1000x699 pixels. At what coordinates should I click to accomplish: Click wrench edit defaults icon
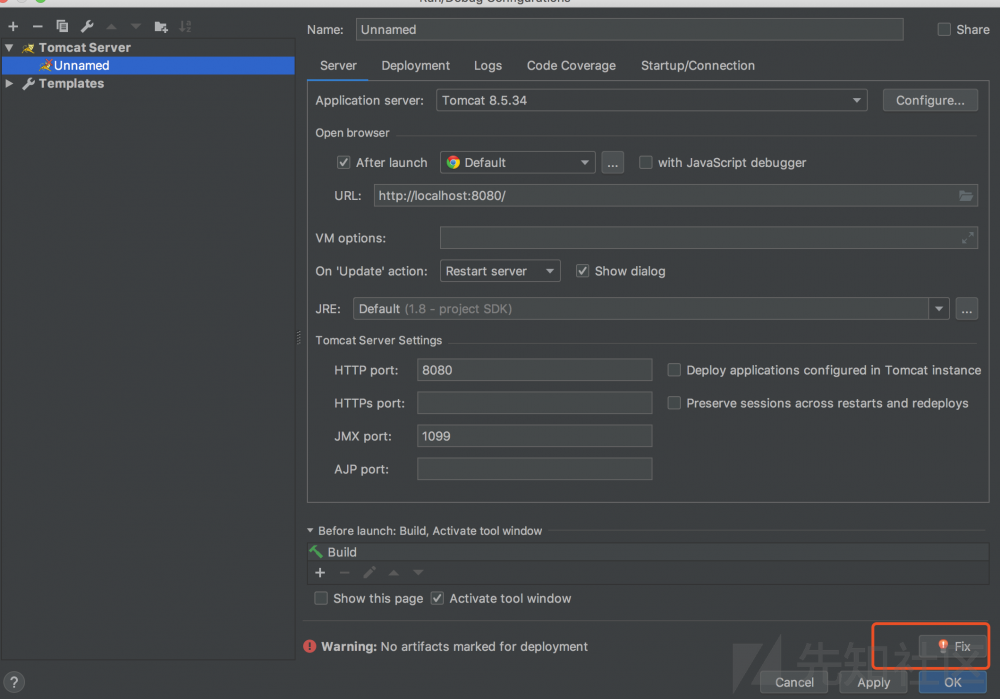[87, 26]
